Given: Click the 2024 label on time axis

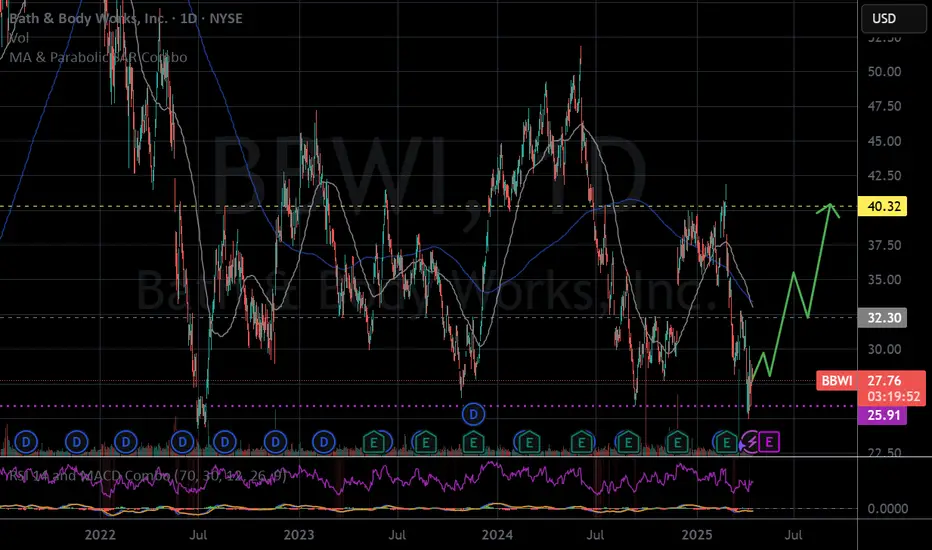Looking at the screenshot, I should 497,535.
